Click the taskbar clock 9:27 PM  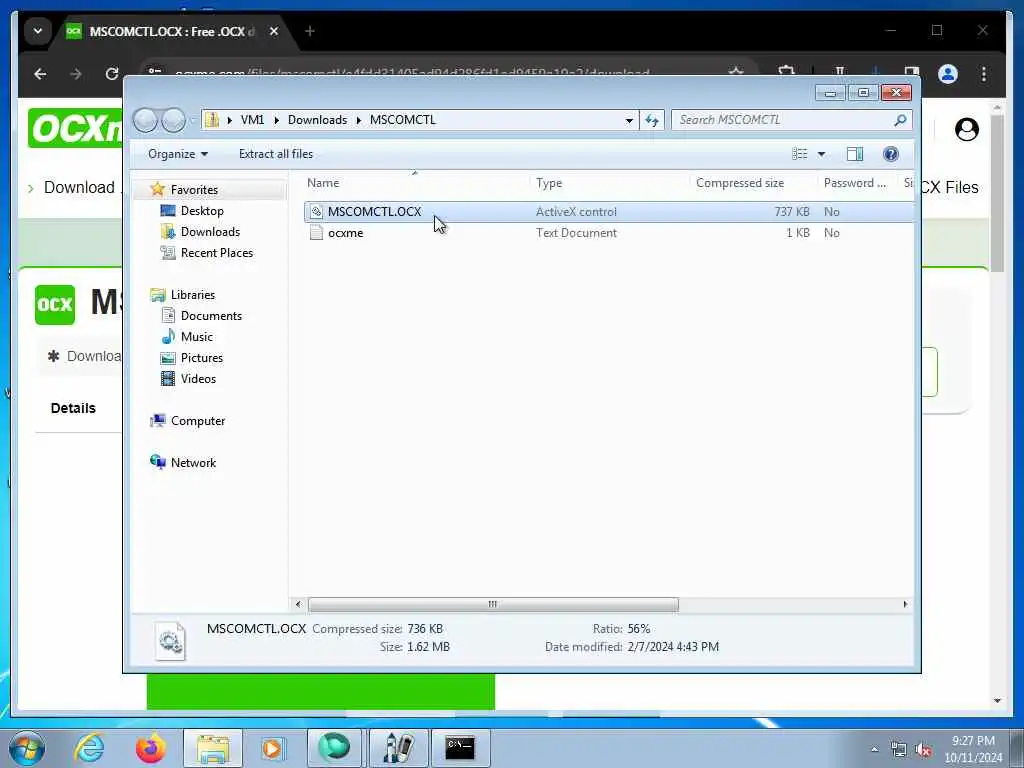(973, 741)
